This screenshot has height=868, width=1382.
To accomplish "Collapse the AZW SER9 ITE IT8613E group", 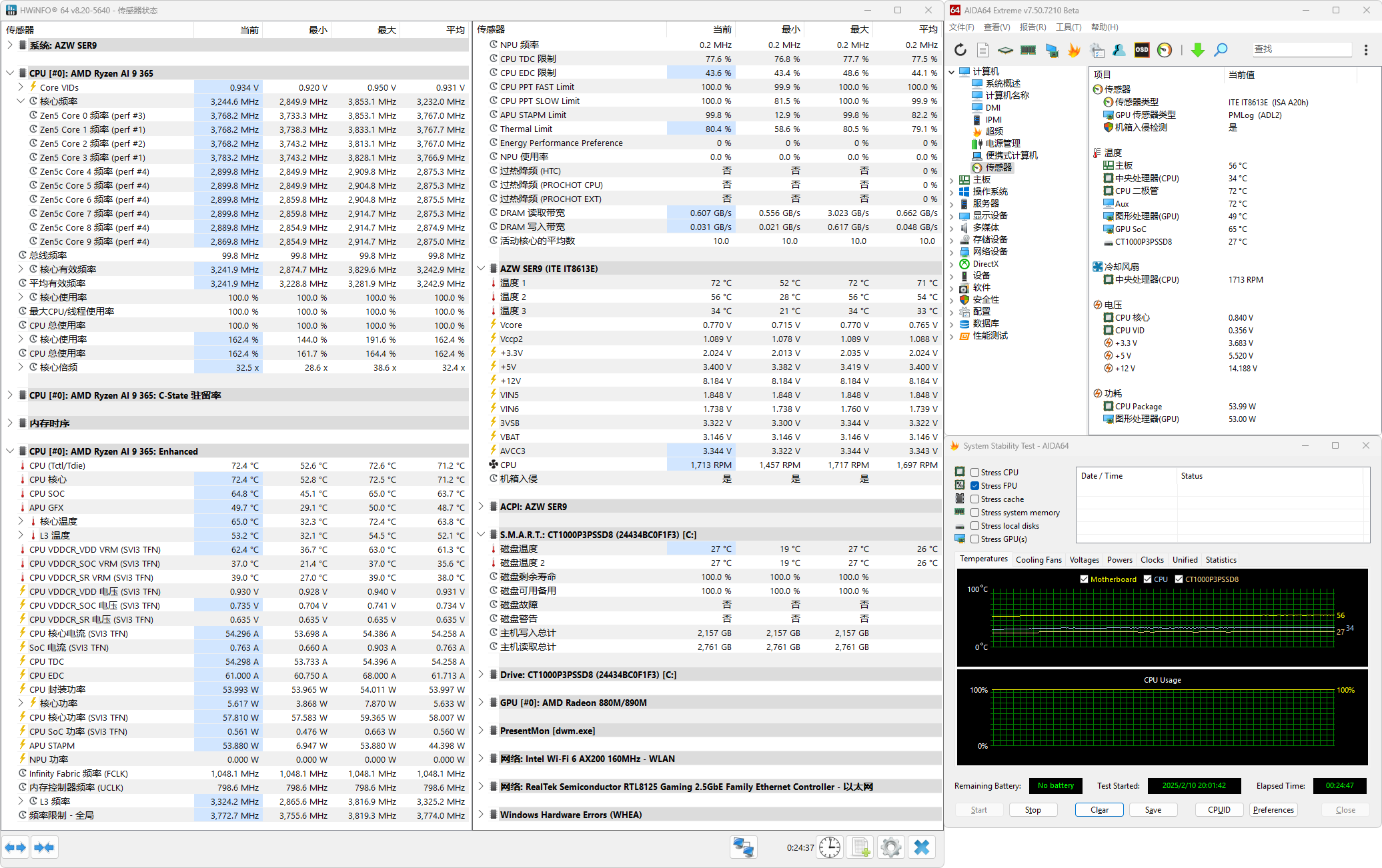I will point(481,269).
